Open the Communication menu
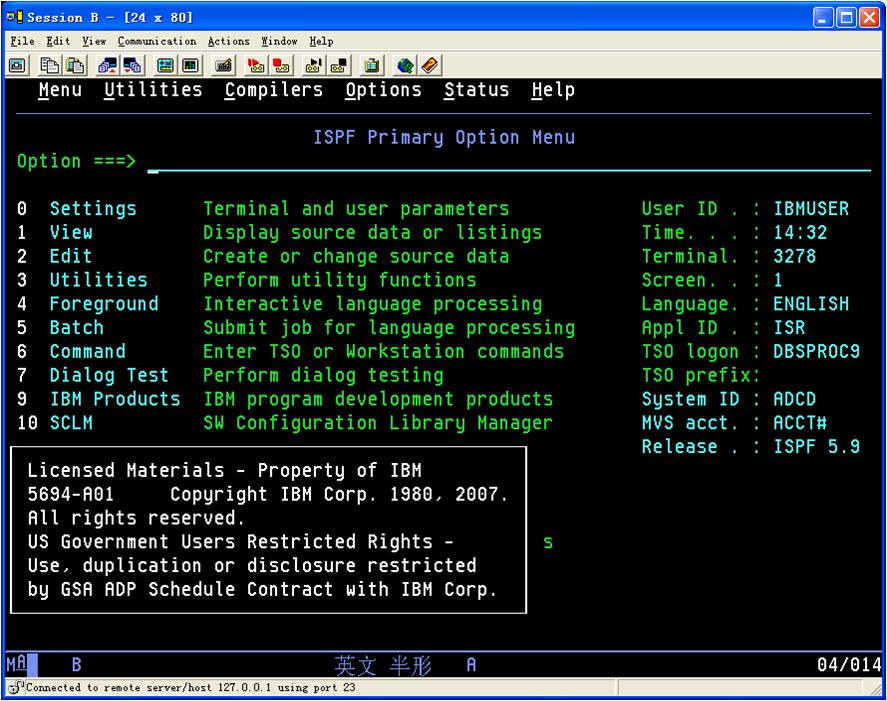The width and height of the screenshot is (887, 701). (157, 41)
